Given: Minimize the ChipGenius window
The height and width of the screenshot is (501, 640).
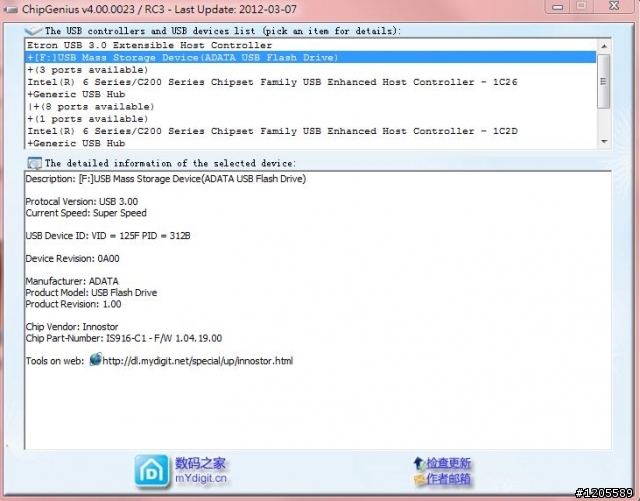Looking at the screenshot, I should click(x=558, y=7).
